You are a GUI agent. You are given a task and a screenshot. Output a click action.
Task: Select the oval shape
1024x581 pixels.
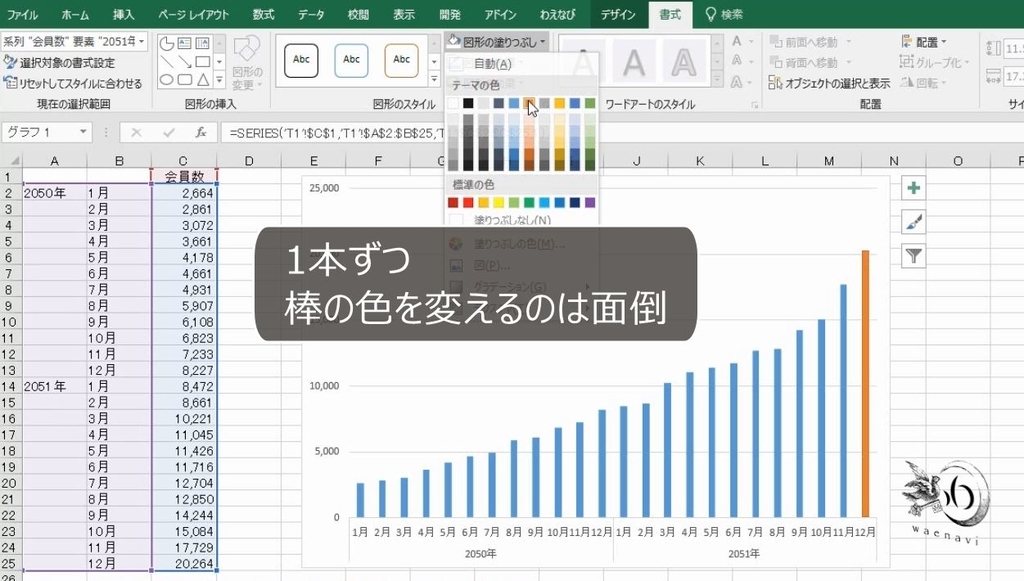pos(167,80)
